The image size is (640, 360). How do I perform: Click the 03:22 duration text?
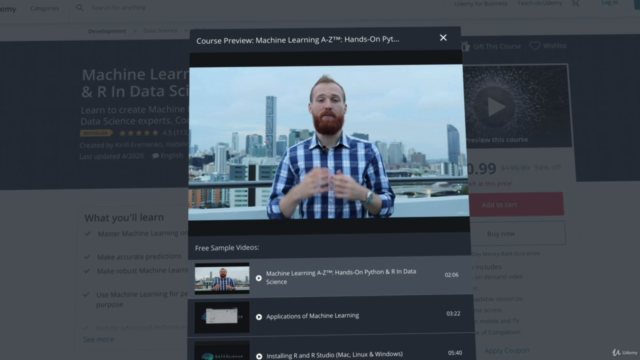[453, 313]
